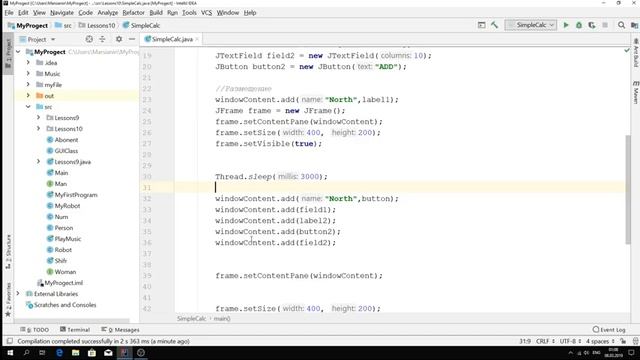
Task: Toggle the Project tool window stripe button
Action: (x=8, y=54)
